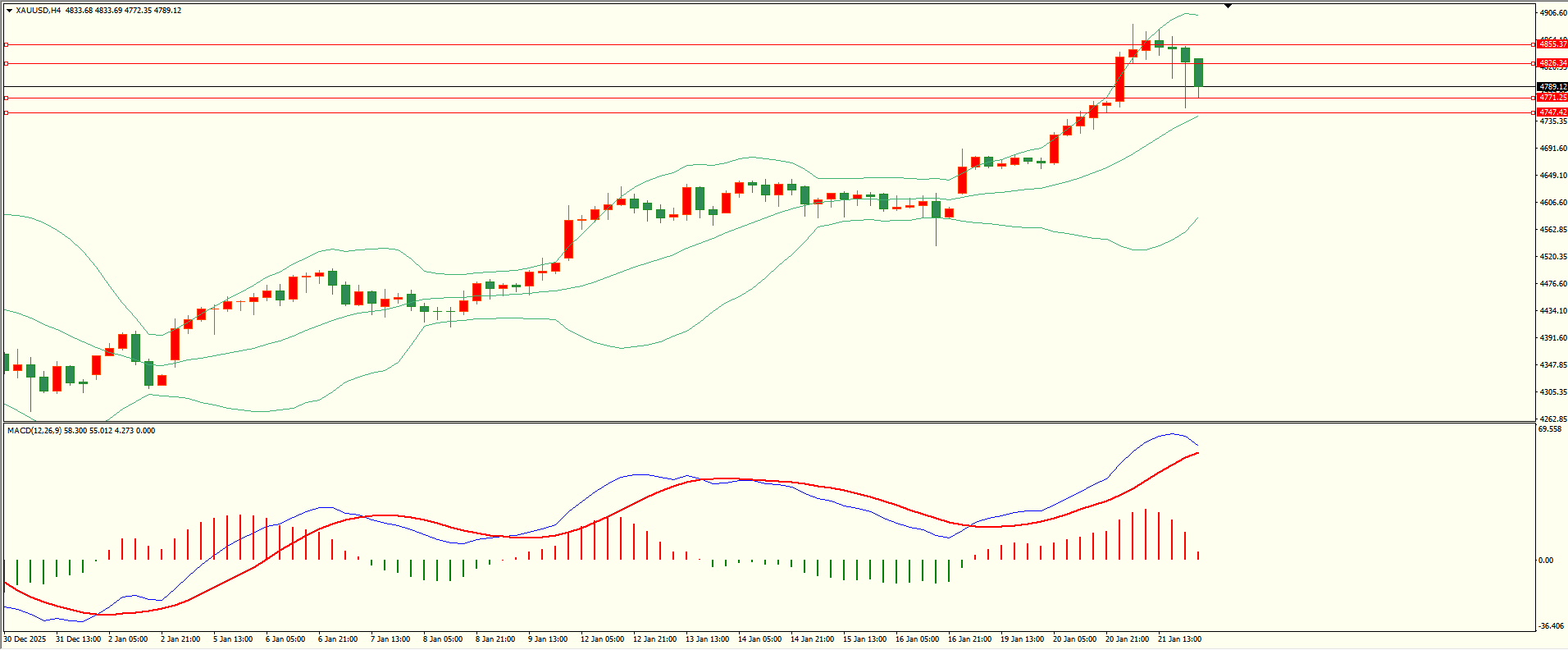Screen dimensions: 1568x650
Task: Click the black chart shift triangle marker
Action: (x=1228, y=6)
